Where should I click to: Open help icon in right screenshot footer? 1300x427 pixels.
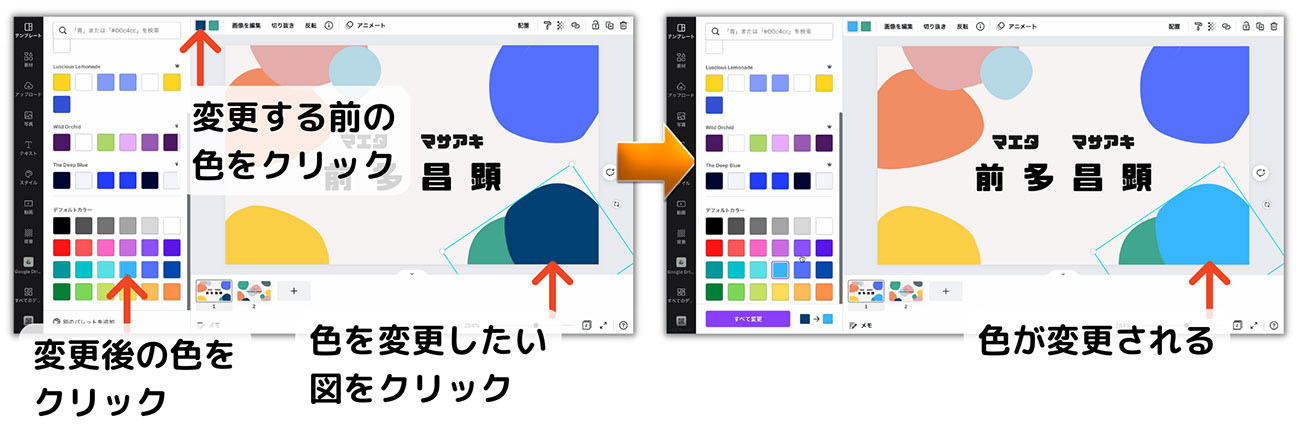point(1274,325)
